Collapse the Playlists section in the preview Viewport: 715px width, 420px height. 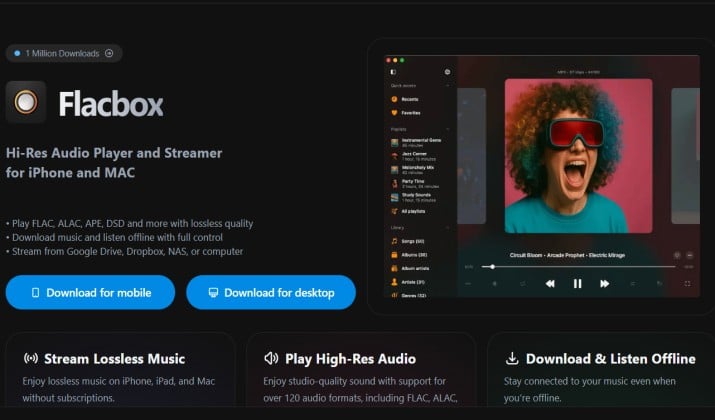(x=447, y=130)
